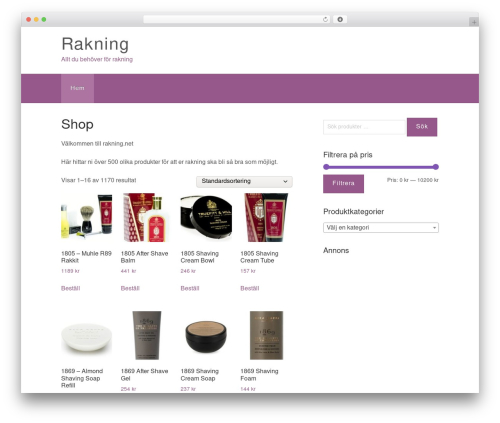Click Beställ under After Shave Balm
500x423 pixels.
pyautogui.click(x=130, y=288)
